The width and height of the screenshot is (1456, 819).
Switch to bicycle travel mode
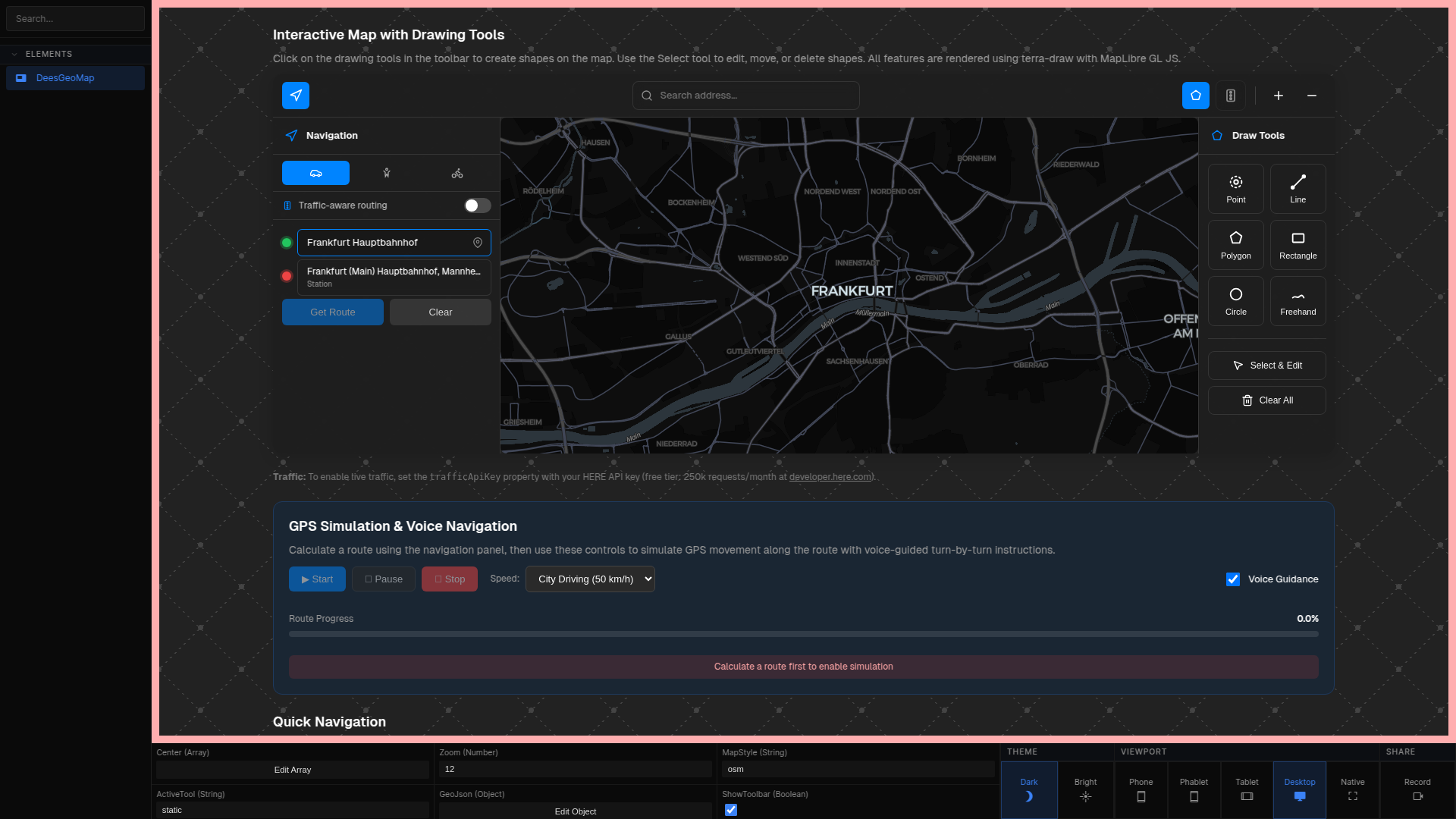pos(457,173)
